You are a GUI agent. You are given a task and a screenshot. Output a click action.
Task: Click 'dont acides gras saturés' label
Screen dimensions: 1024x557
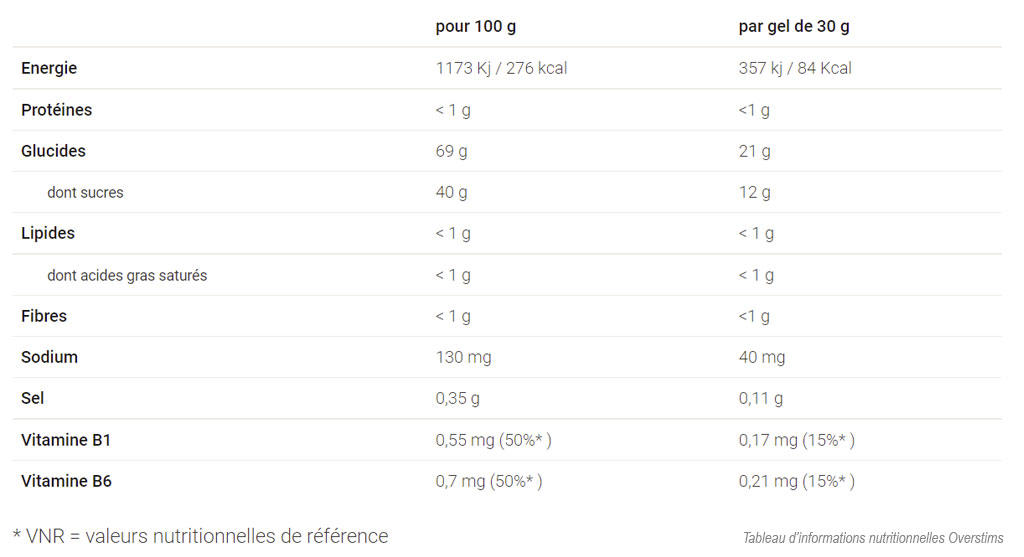coord(127,276)
